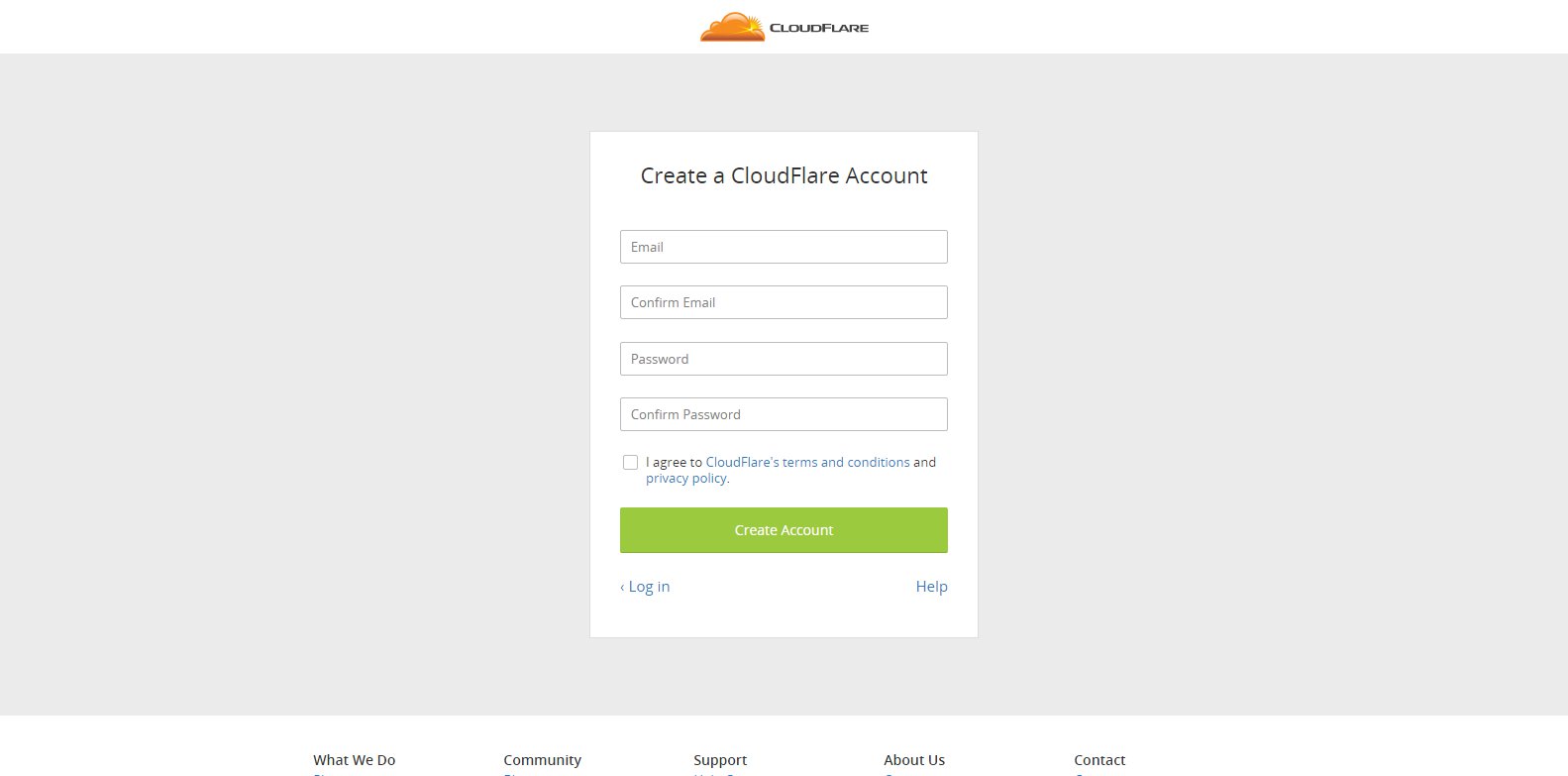Click the What We Do footer heading
The width and height of the screenshot is (1568, 776).
(355, 760)
